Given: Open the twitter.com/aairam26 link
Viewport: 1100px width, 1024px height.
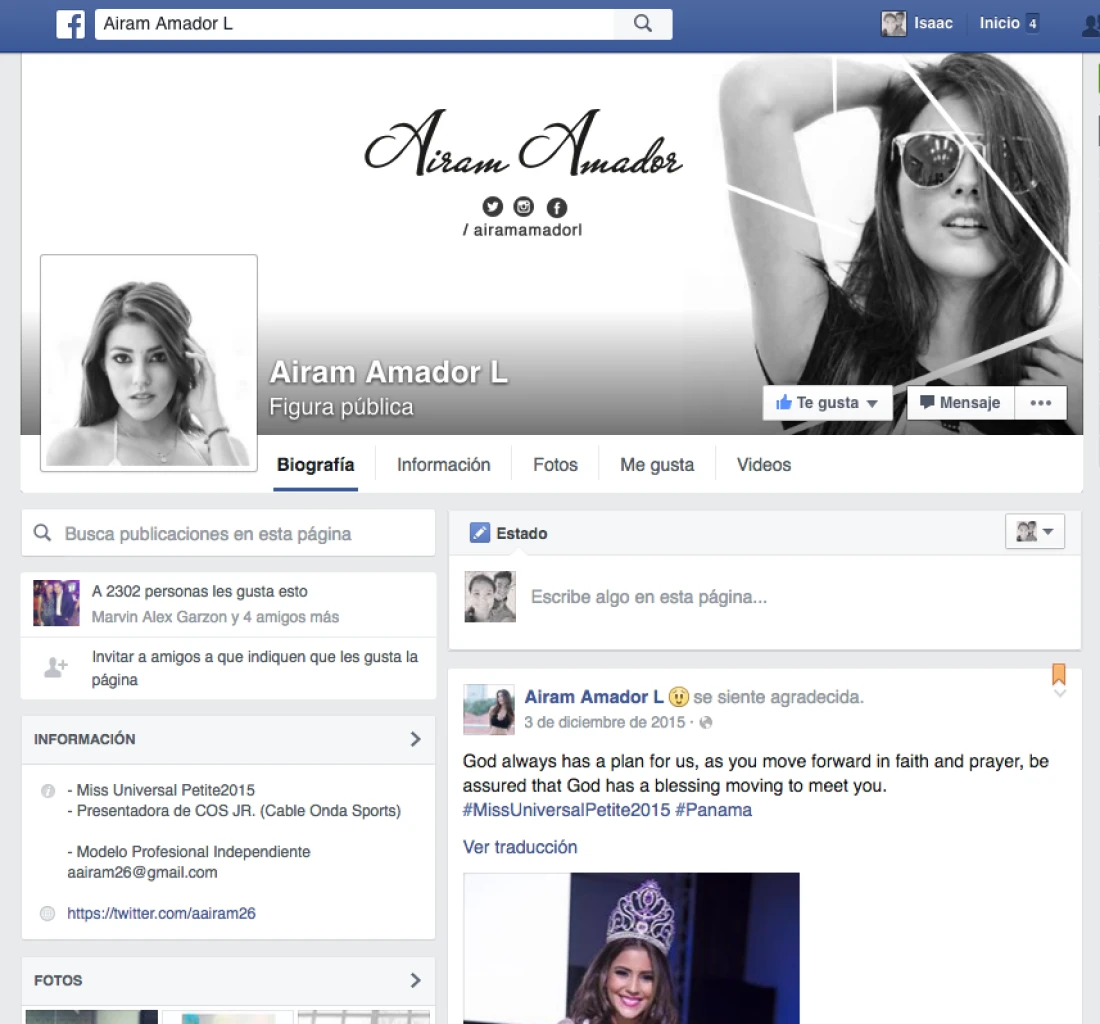Looking at the screenshot, I should (x=161, y=913).
